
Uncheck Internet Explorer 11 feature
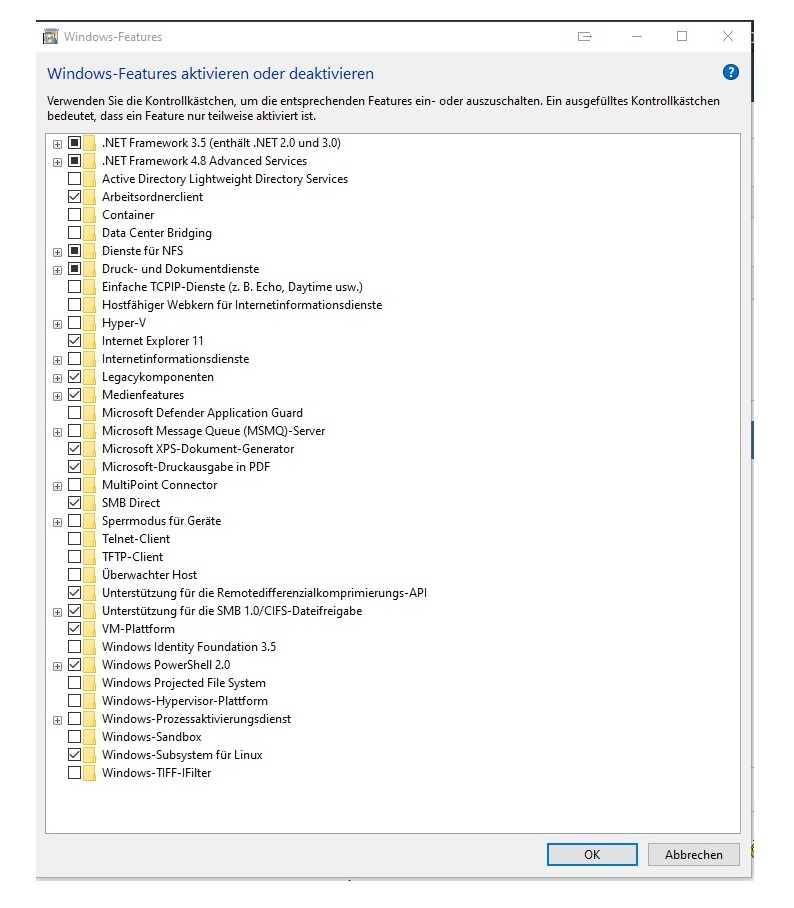click(74, 340)
